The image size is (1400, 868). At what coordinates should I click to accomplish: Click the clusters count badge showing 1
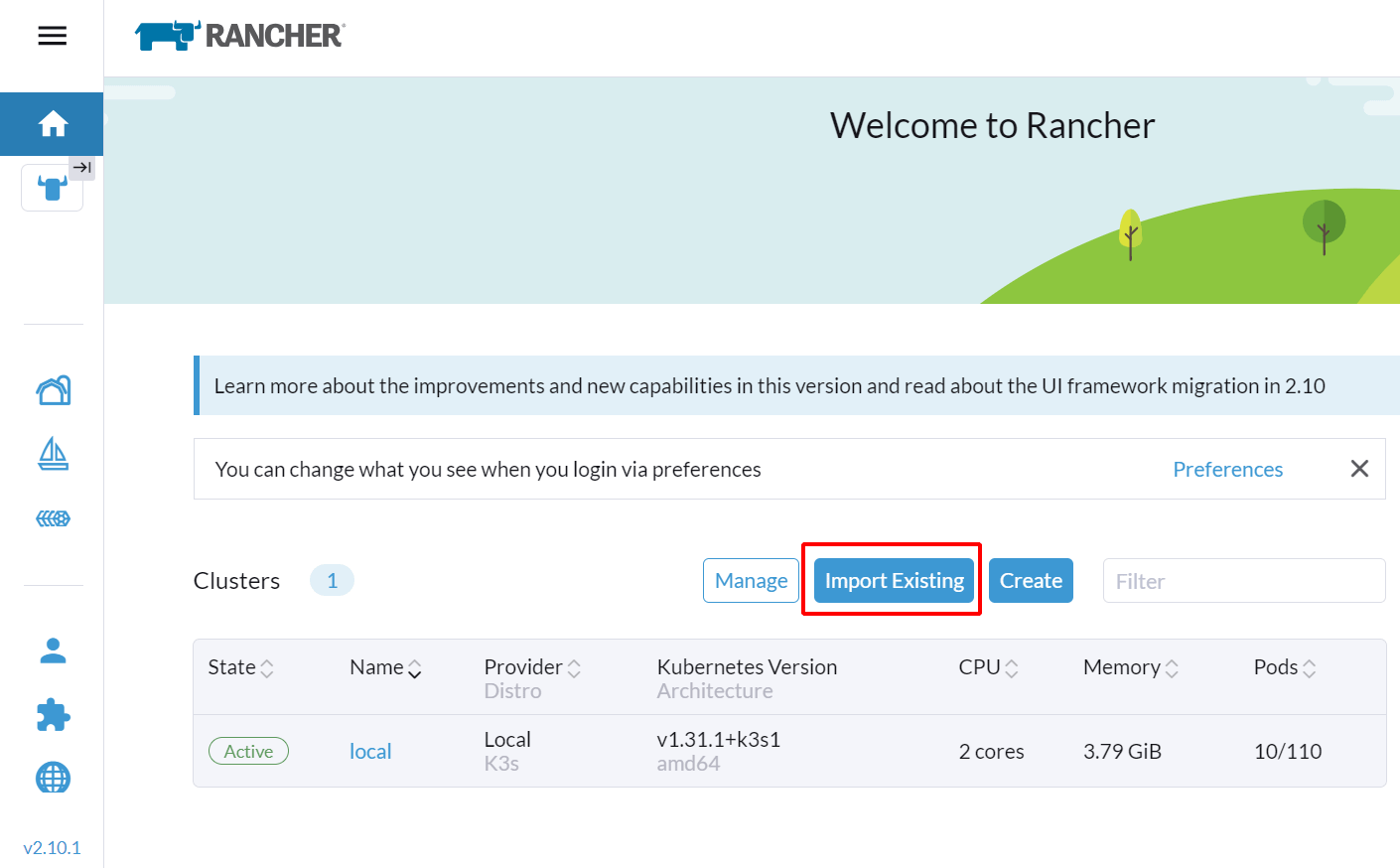point(332,580)
